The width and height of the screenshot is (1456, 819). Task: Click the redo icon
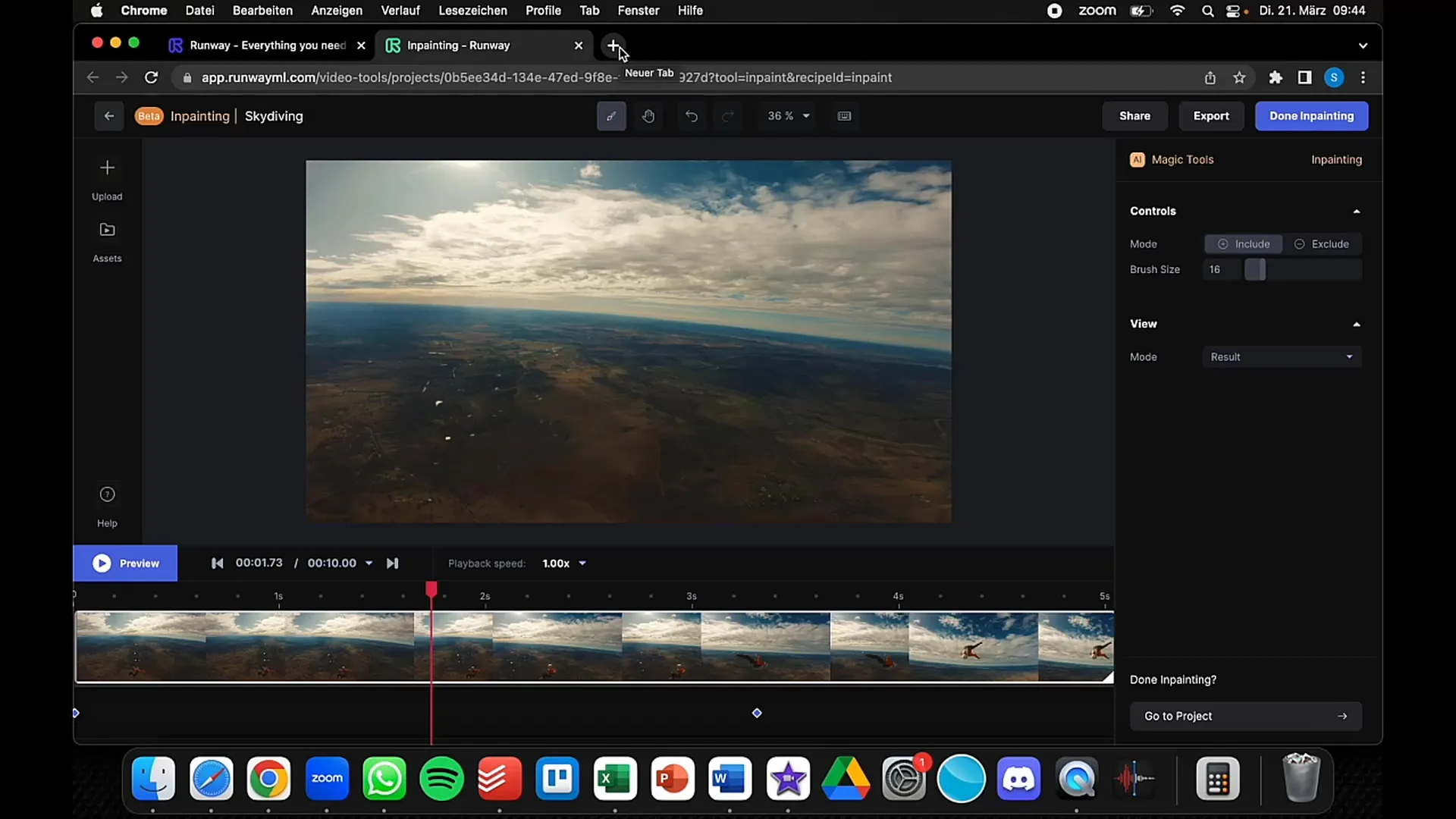point(727,115)
